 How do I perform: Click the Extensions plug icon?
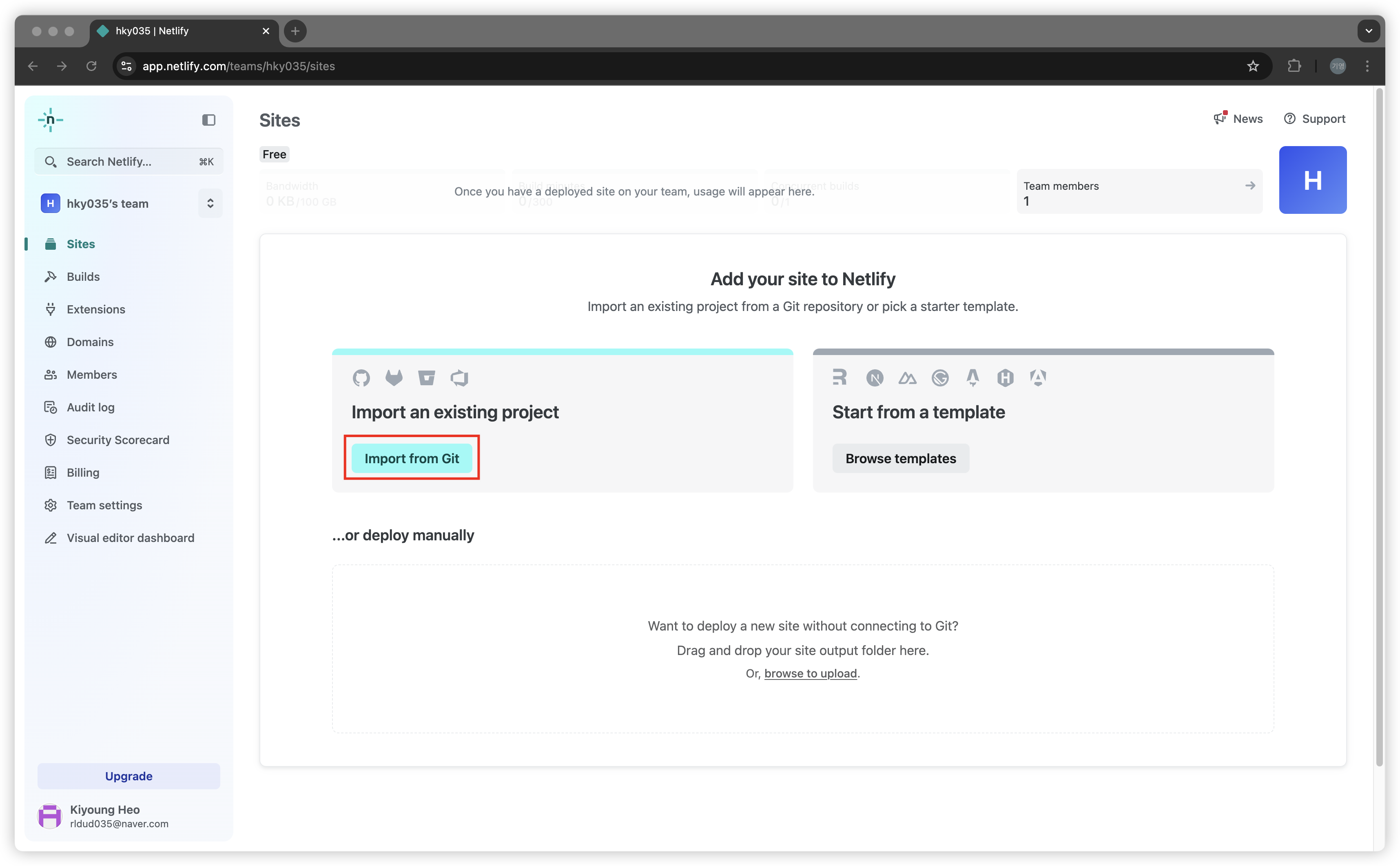50,309
